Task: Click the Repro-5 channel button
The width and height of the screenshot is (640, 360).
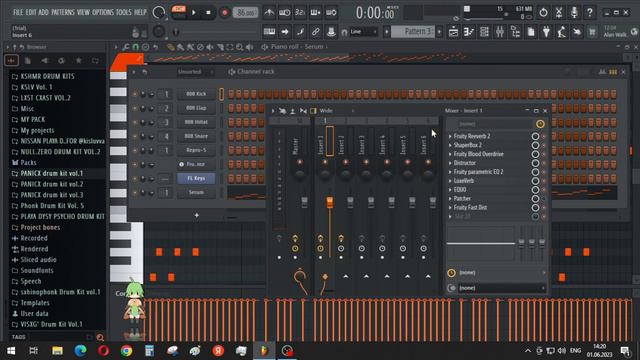Action: (x=196, y=150)
